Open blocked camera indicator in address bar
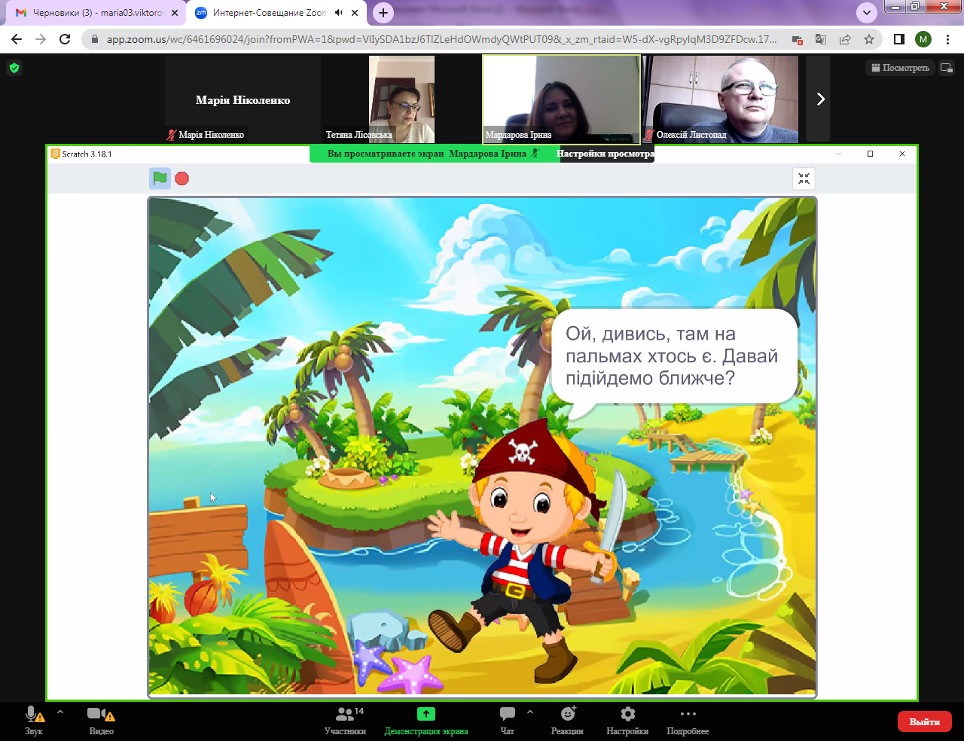The height and width of the screenshot is (742, 964). [797, 39]
